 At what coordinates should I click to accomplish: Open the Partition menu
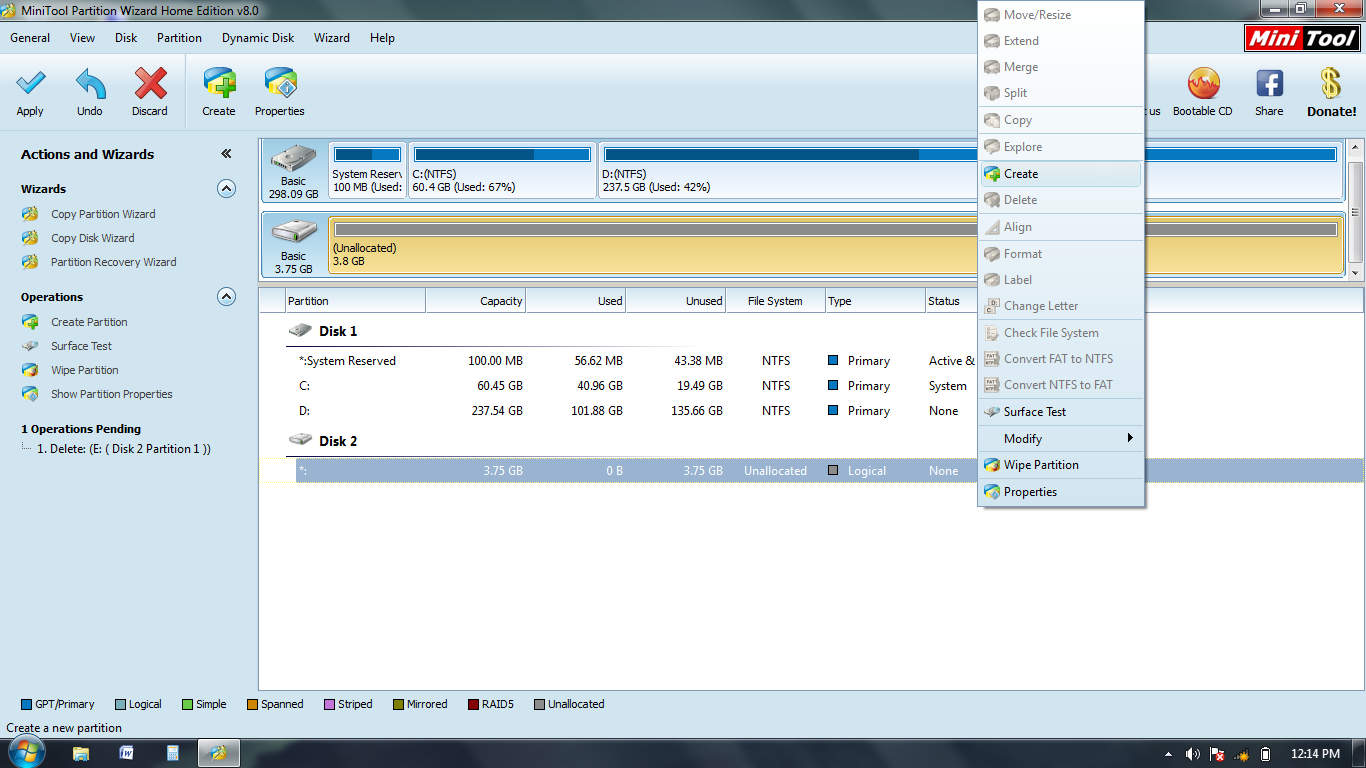pos(179,38)
